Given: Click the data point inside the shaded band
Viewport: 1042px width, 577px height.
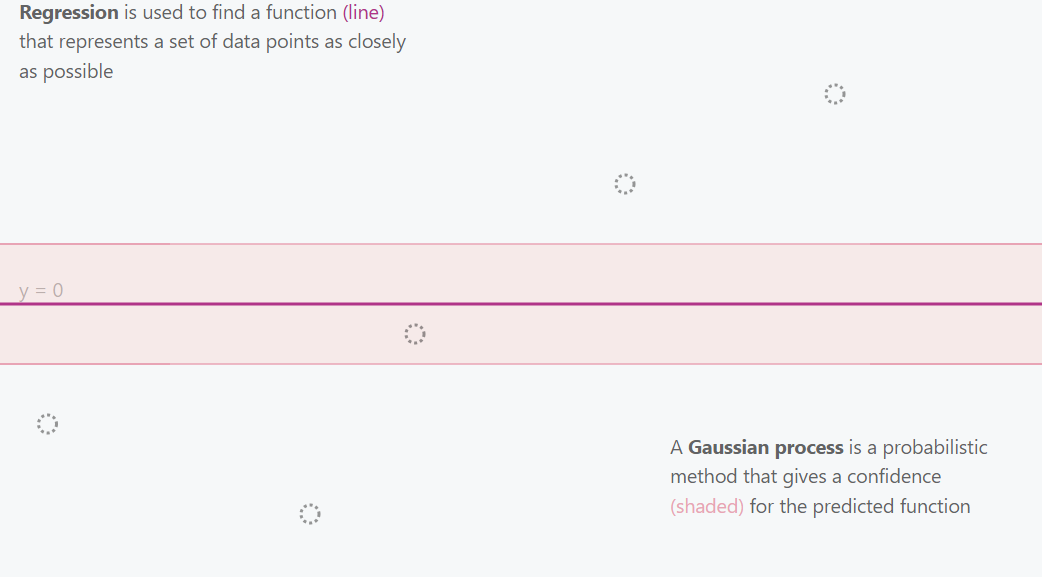Looking at the screenshot, I should click(415, 334).
